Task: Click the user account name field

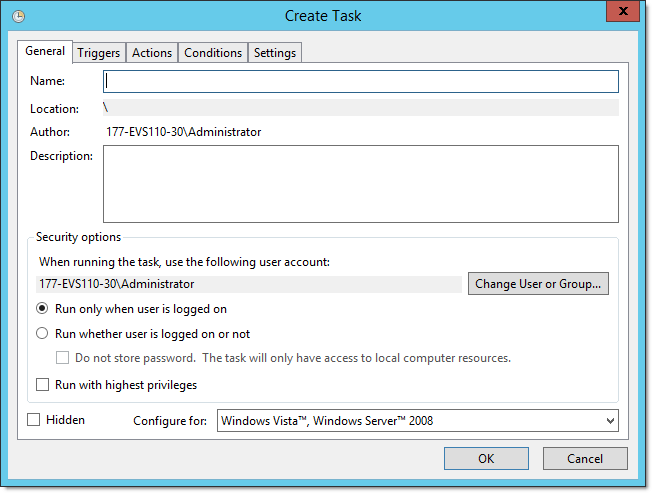Action: point(249,284)
